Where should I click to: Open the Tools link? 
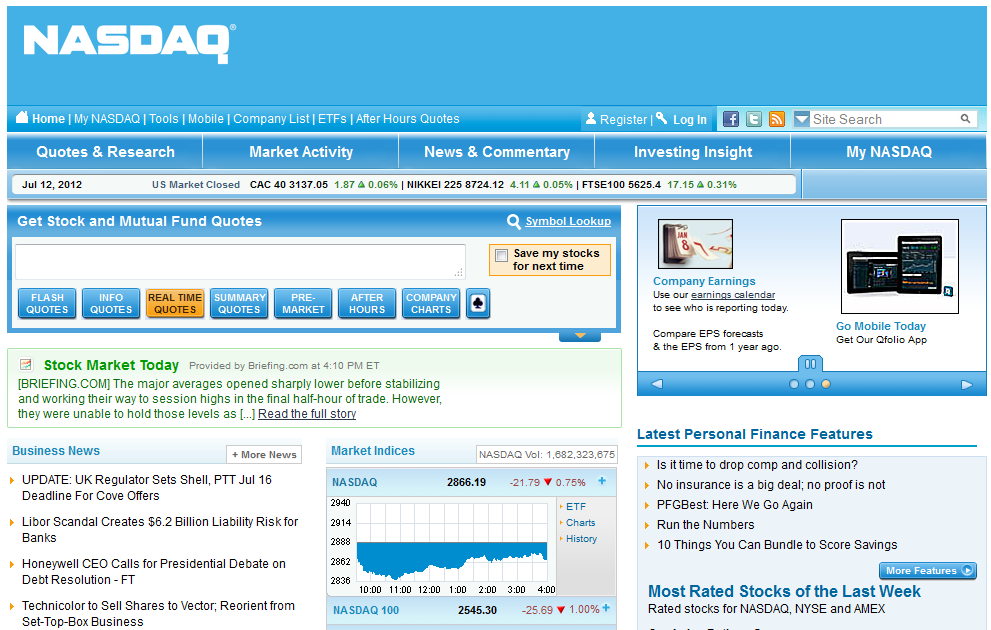point(164,119)
